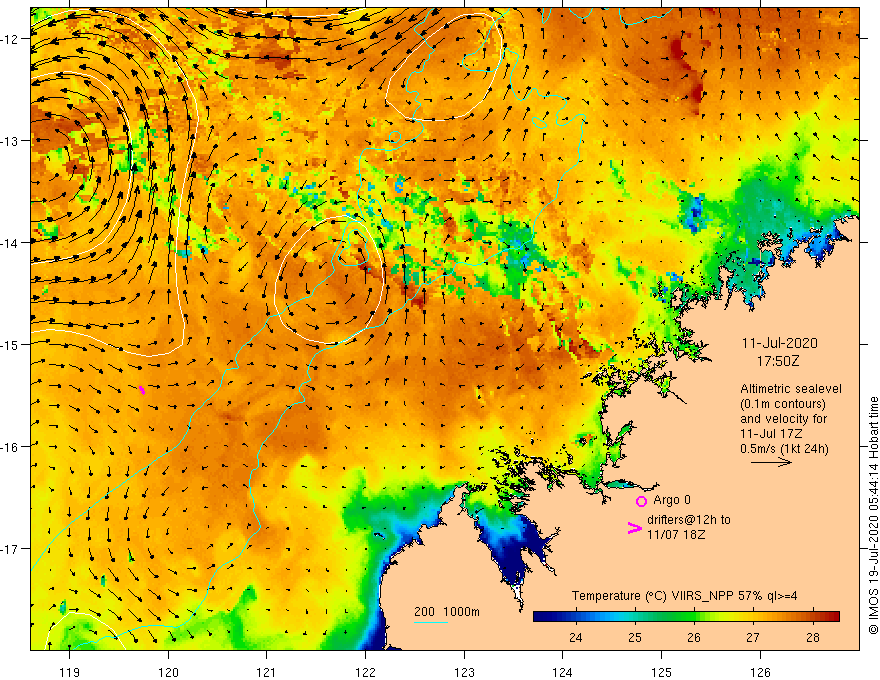Click the '11/07 18Z' legend text
The image size is (880, 680).
[x=676, y=535]
